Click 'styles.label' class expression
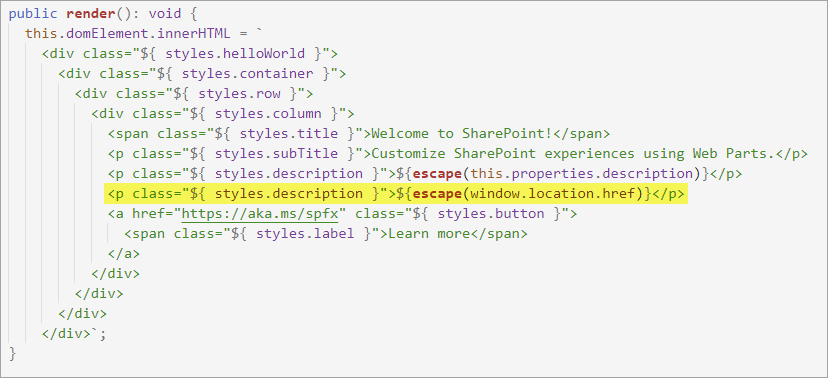Screen dimensions: 828x378 click(x=305, y=234)
